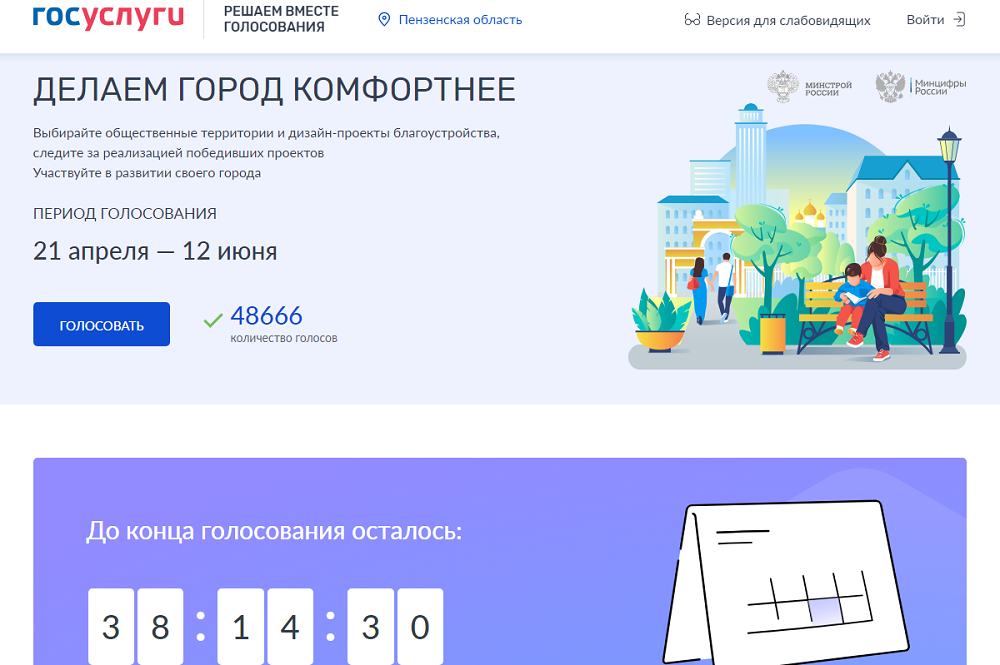Click the countdown digit 0
This screenshot has width=1000, height=665.
420,627
